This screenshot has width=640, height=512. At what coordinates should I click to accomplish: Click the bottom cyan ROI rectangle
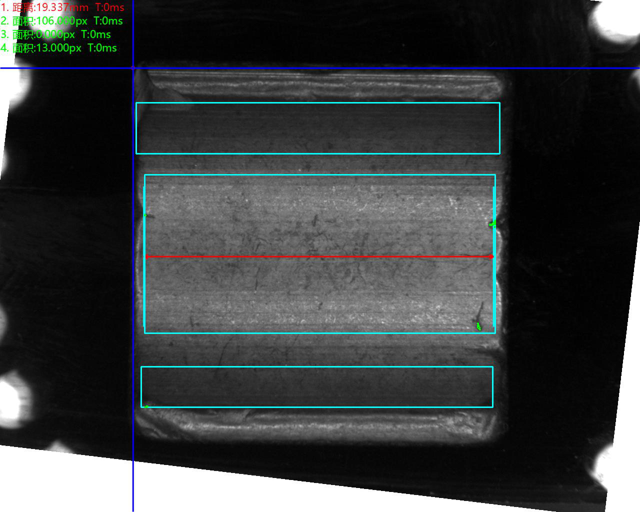[316, 367]
